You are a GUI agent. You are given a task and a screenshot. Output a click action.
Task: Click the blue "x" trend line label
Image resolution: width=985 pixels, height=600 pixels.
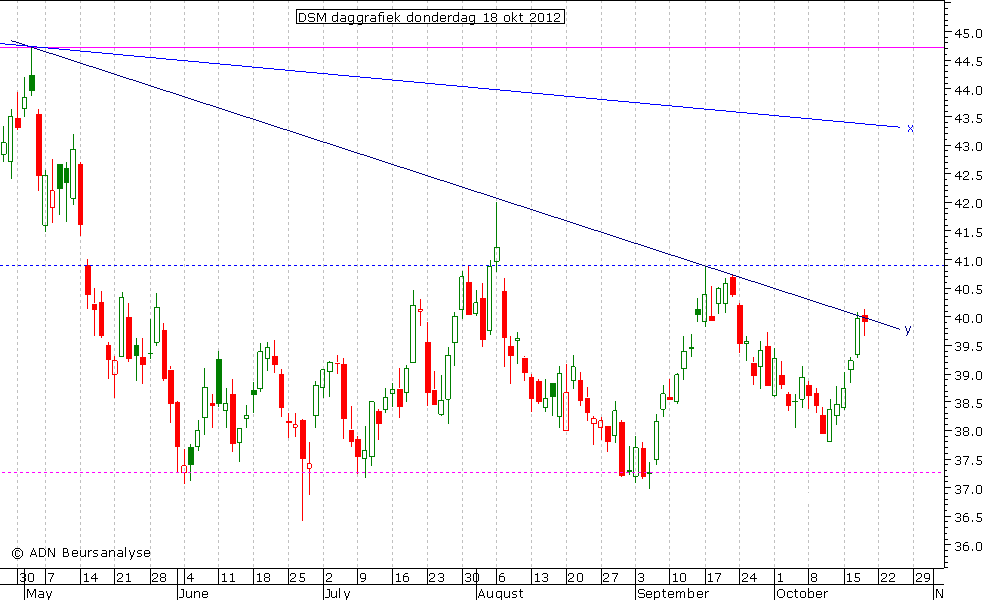pyautogui.click(x=910, y=128)
